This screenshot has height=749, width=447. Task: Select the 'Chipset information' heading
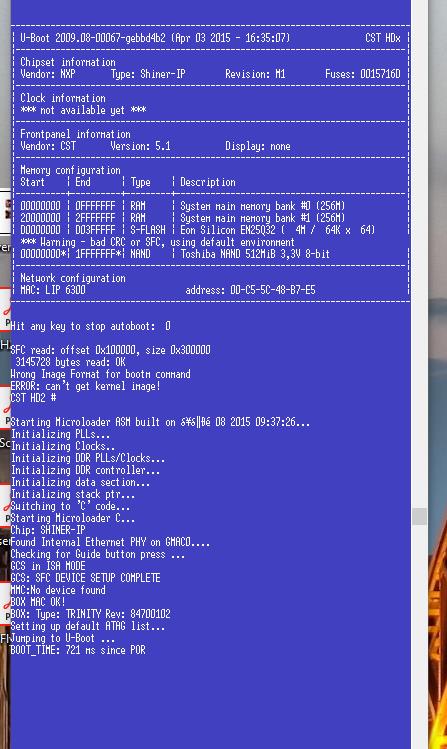pyautogui.click(x=68, y=62)
